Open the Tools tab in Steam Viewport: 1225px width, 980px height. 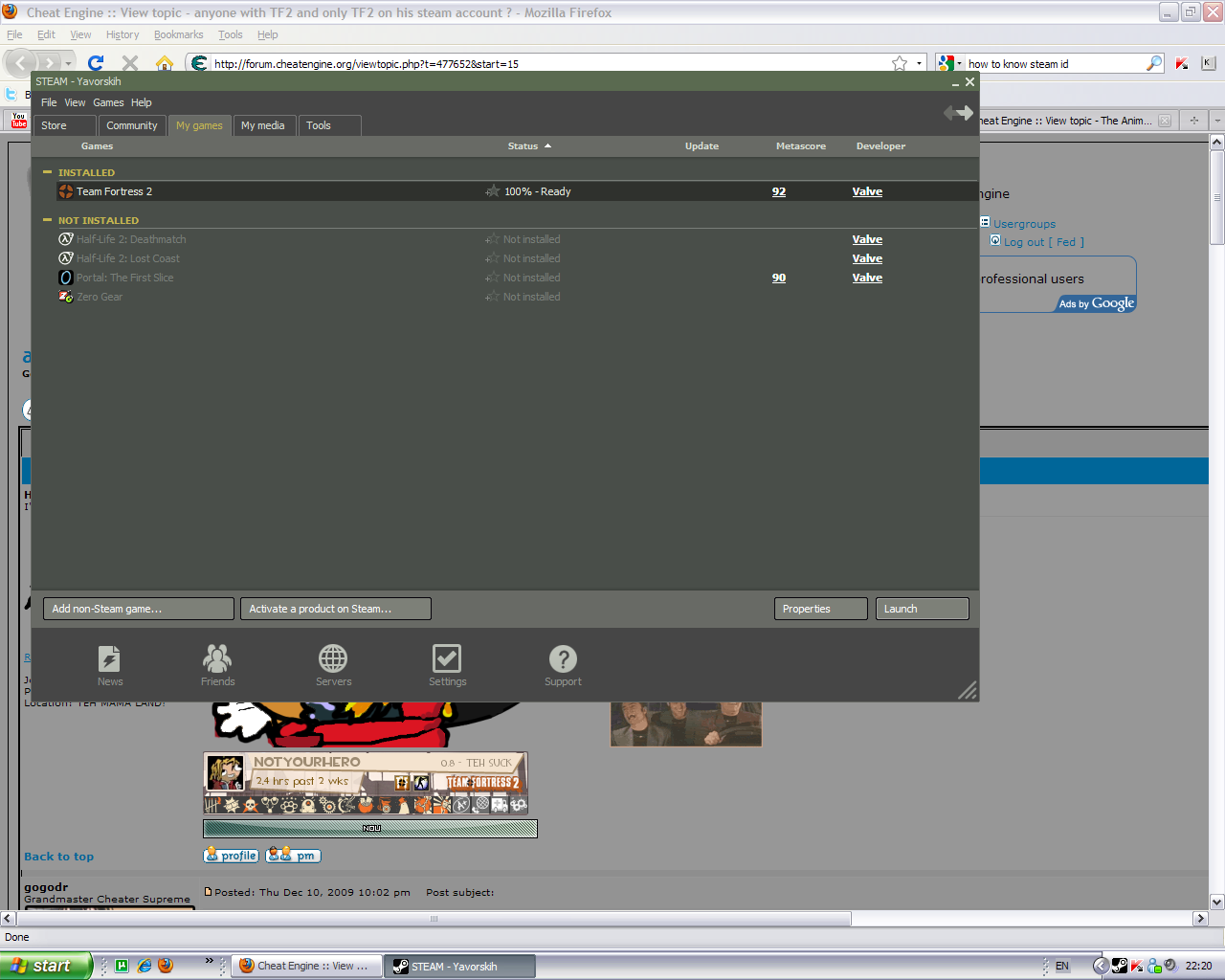330,125
